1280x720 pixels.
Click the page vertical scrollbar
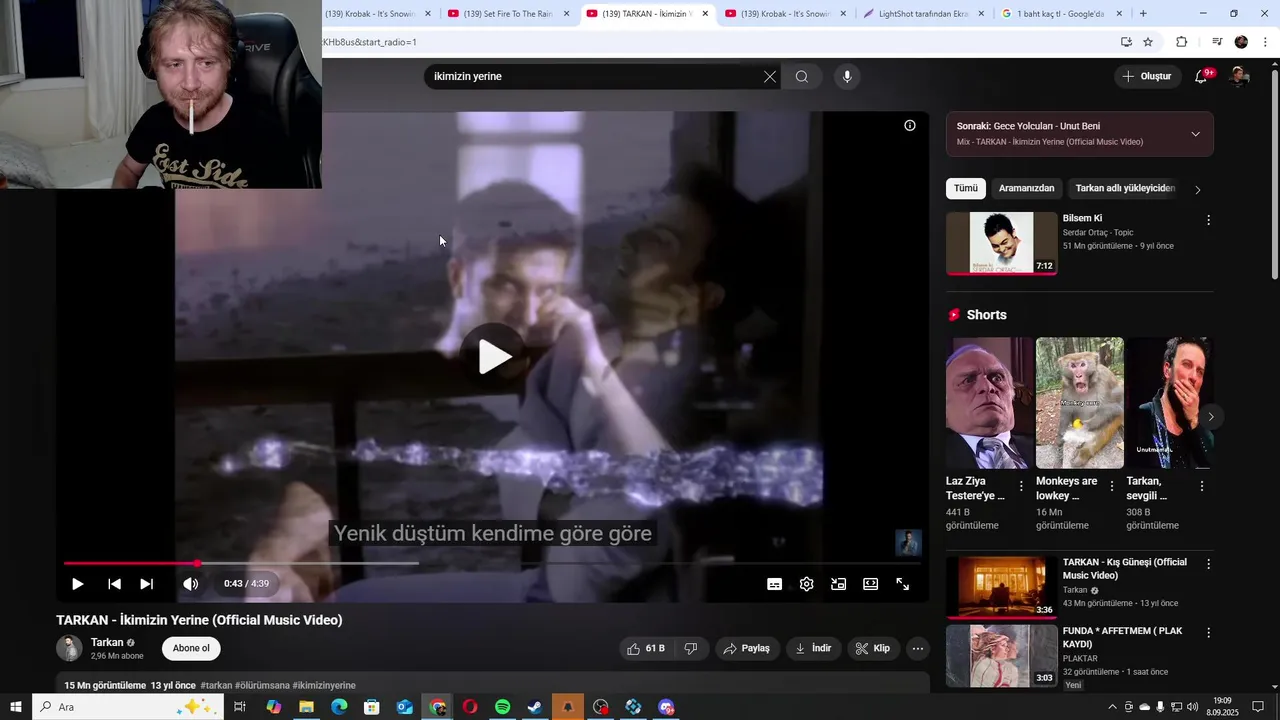[x=1274, y=175]
